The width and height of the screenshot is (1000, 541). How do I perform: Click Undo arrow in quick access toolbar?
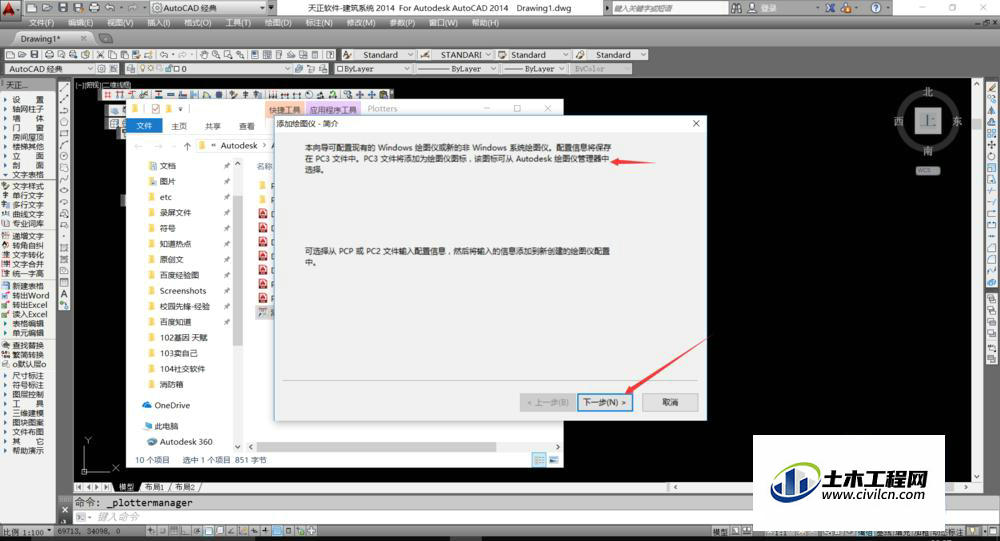[110, 8]
